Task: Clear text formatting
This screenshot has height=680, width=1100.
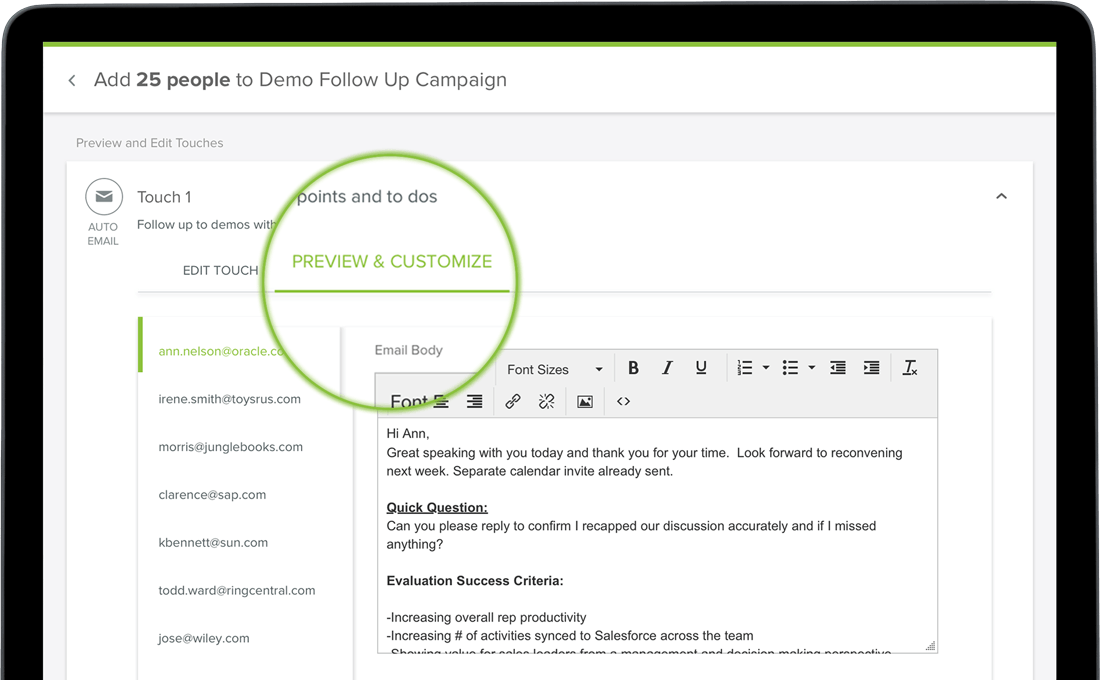Action: coord(910,368)
